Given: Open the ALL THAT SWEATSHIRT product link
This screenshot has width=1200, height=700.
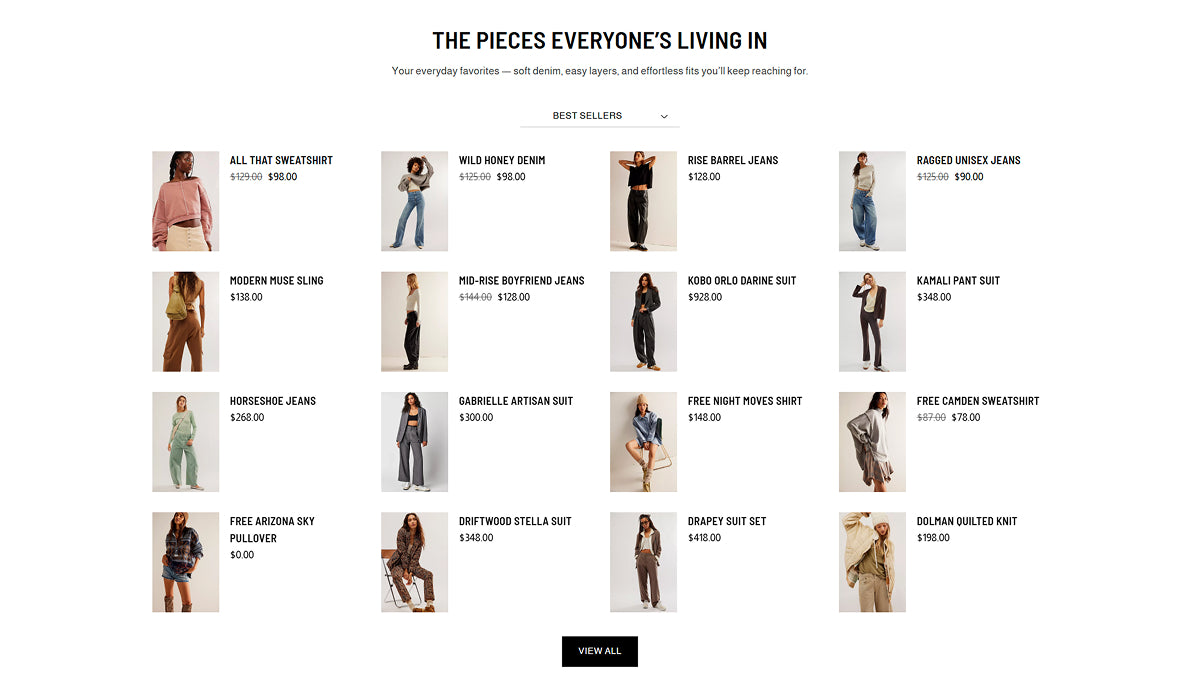Looking at the screenshot, I should (x=281, y=160).
